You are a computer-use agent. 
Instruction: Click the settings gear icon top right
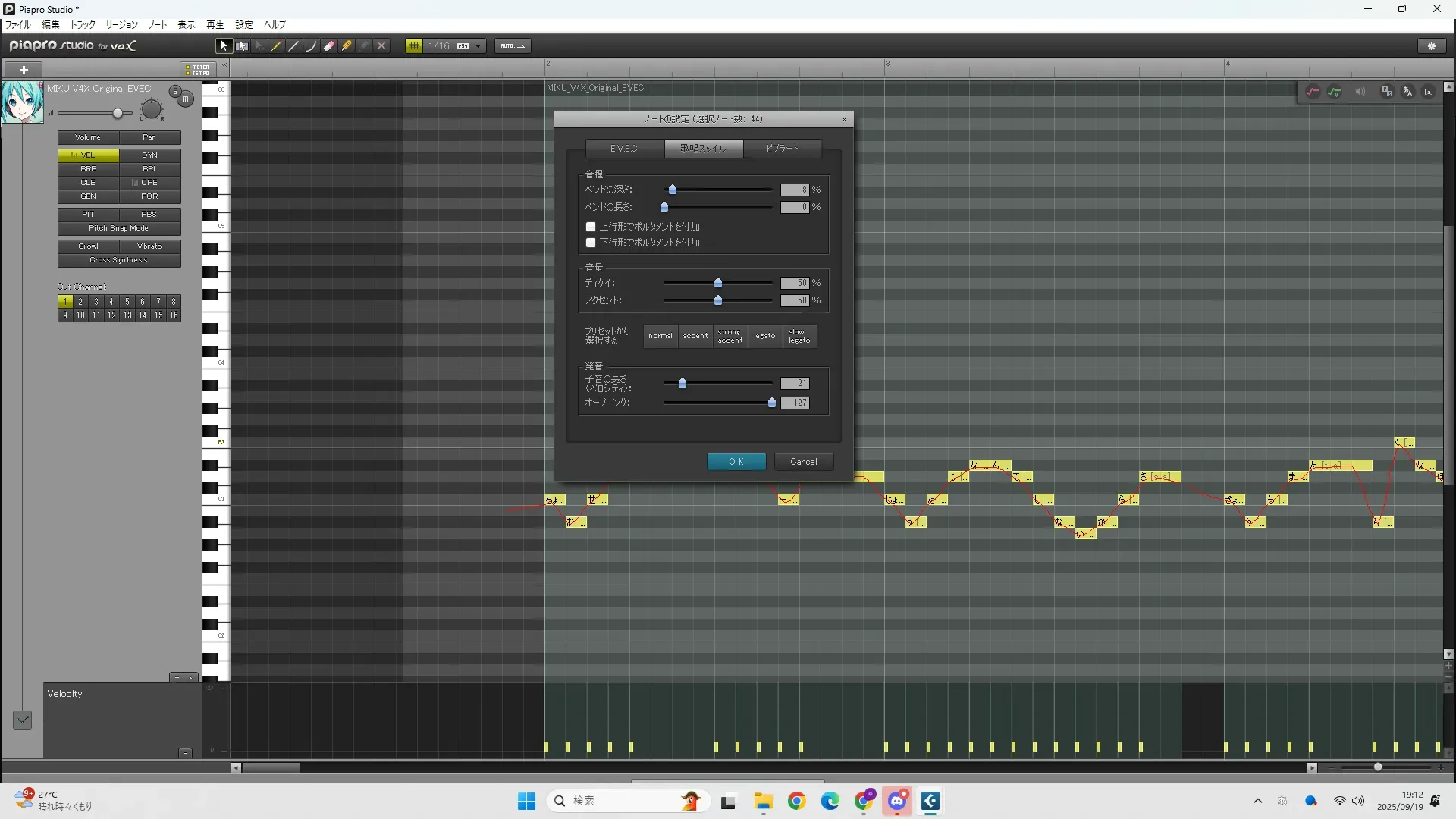click(1432, 46)
